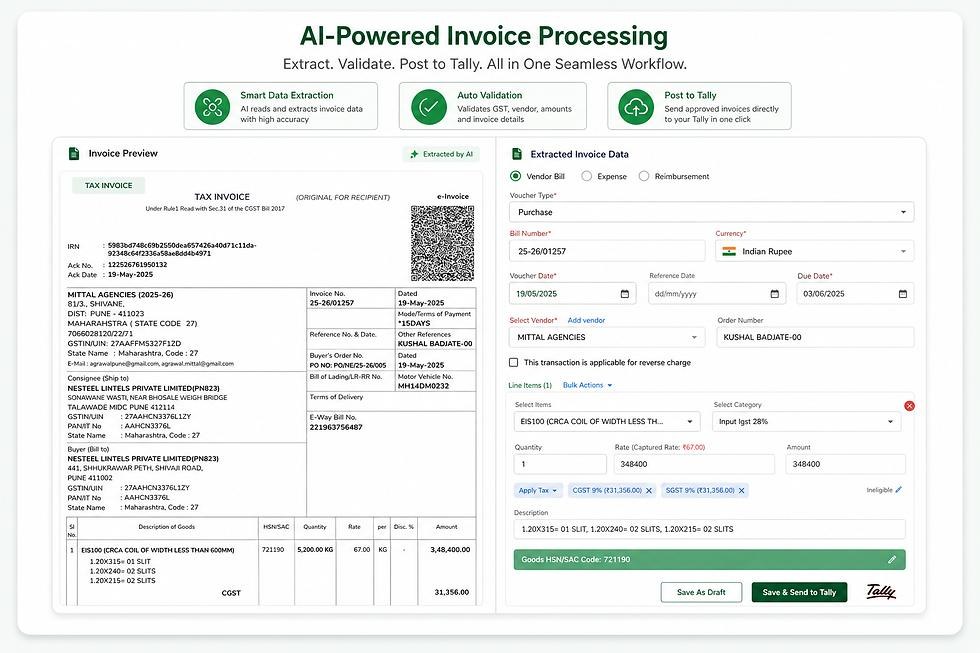Edit the Ineligible pencil icon
980x653 pixels.
coord(899,490)
